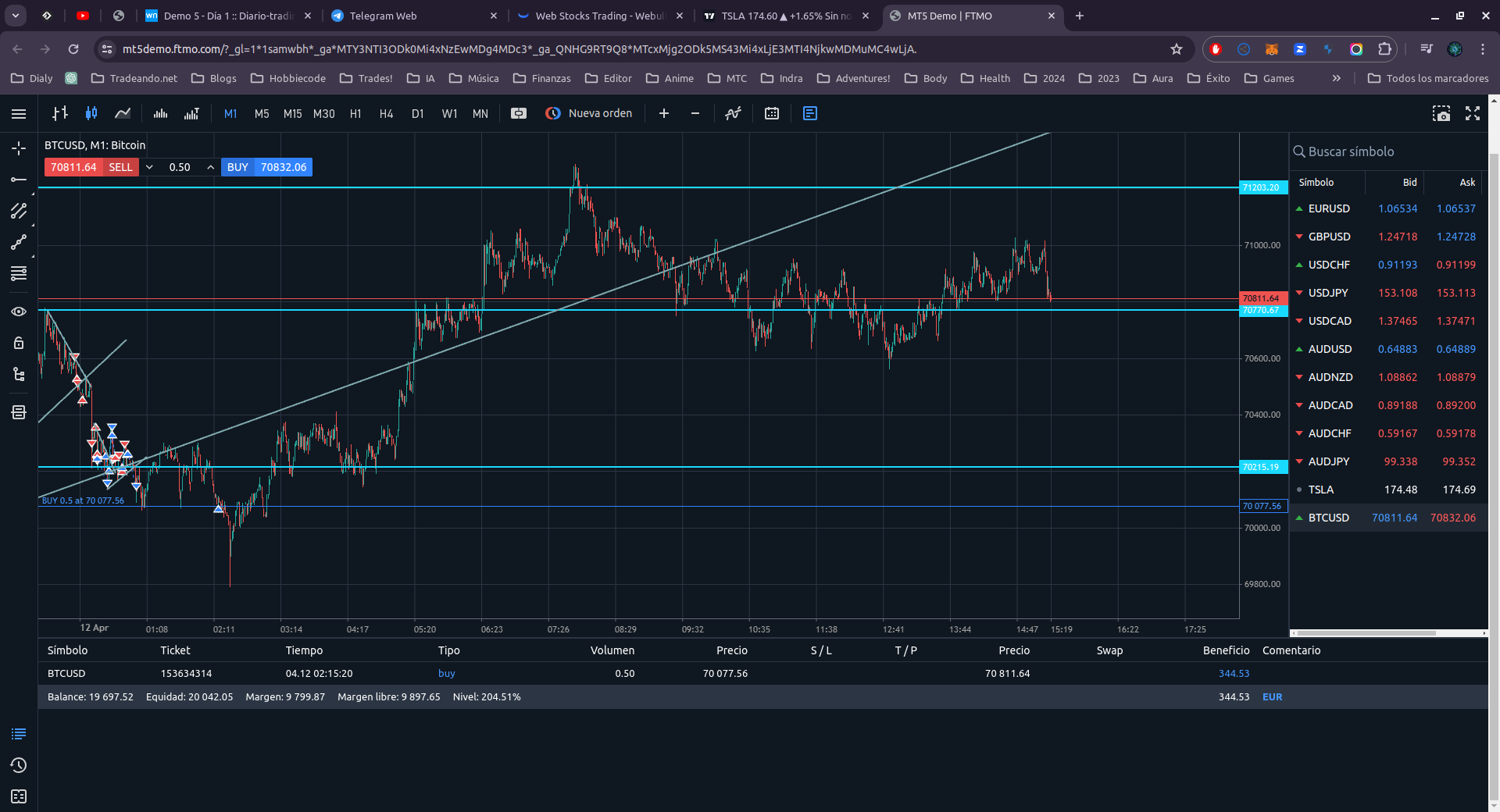Open the trade history clock icon
The width and height of the screenshot is (1500, 812).
[19, 765]
